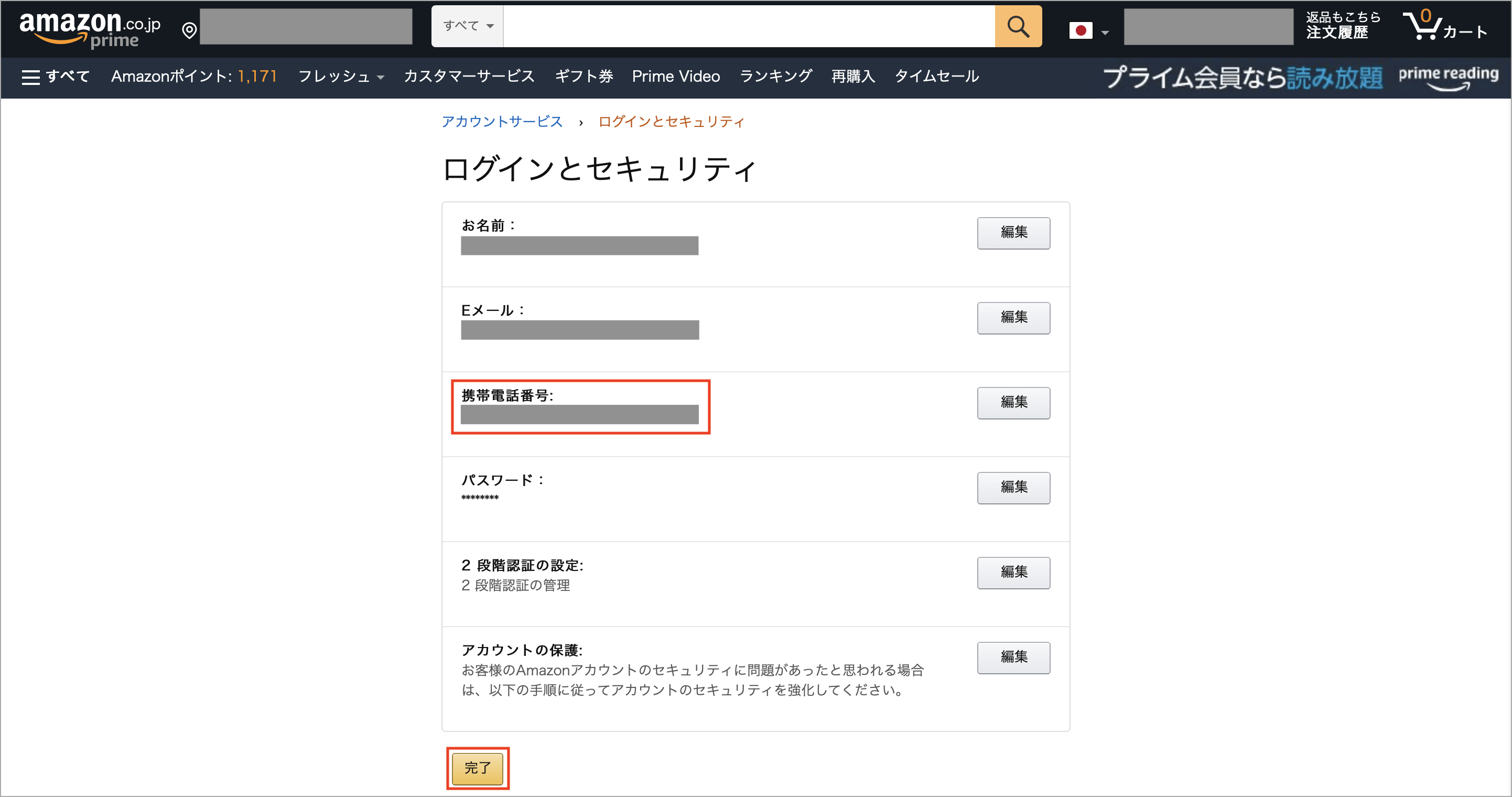
Task: Click 編集 next to Eメール
Action: point(1013,318)
